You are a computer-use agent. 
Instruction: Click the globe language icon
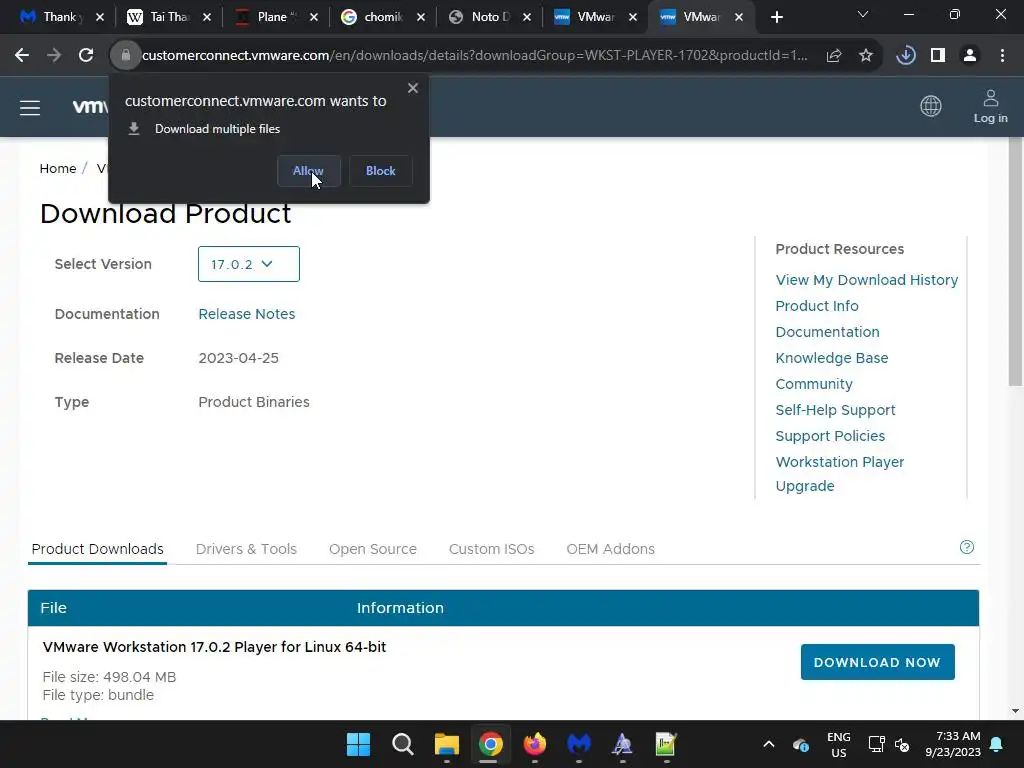[x=931, y=106]
